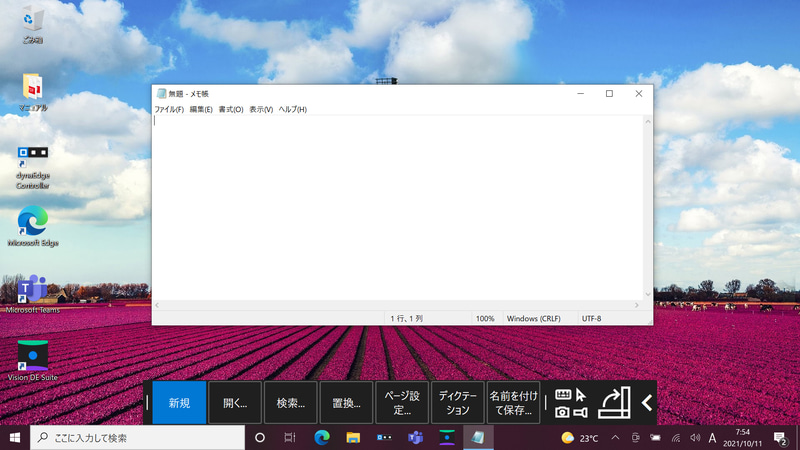Image resolution: width=800 pixels, height=450 pixels.
Task: Open the notification center icon
Action: click(780, 438)
